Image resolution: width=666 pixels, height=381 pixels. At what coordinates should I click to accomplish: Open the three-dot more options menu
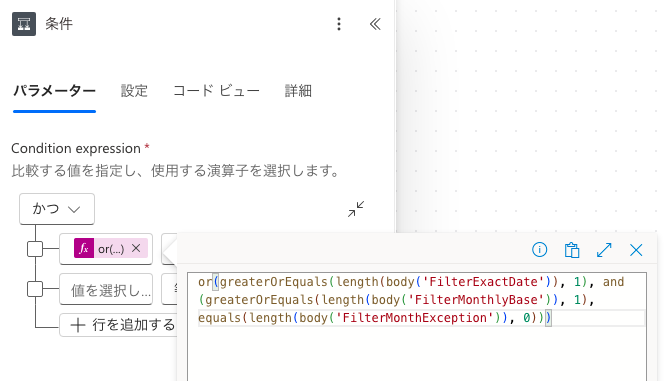click(339, 24)
